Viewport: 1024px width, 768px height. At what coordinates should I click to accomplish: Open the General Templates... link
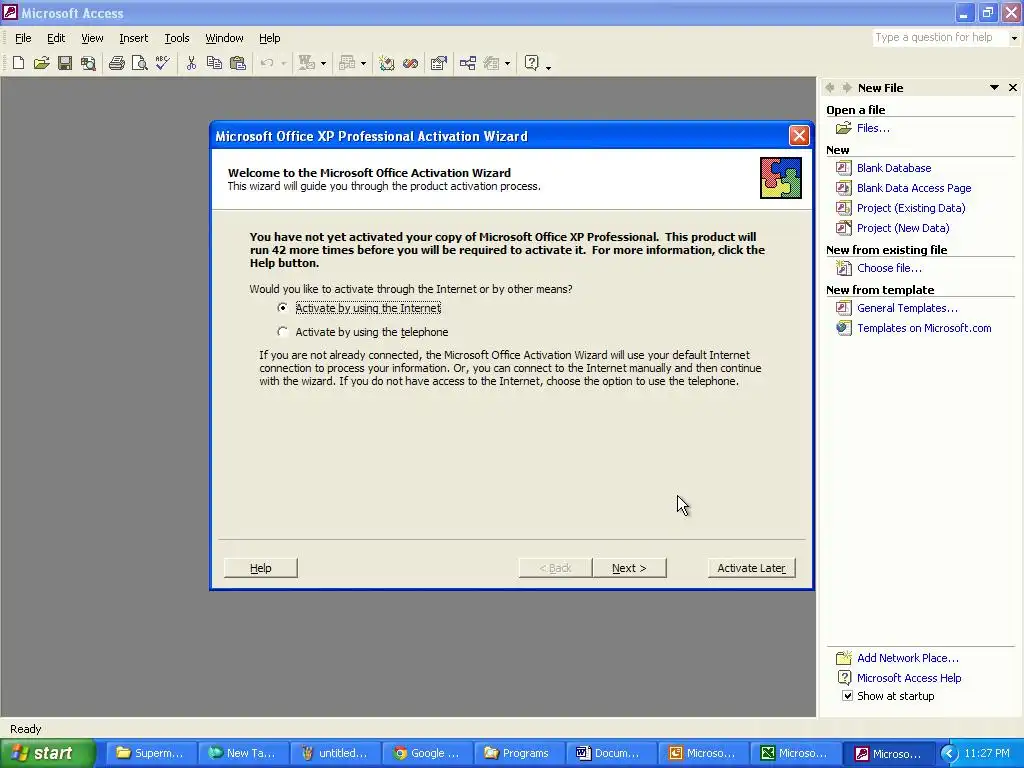click(907, 308)
